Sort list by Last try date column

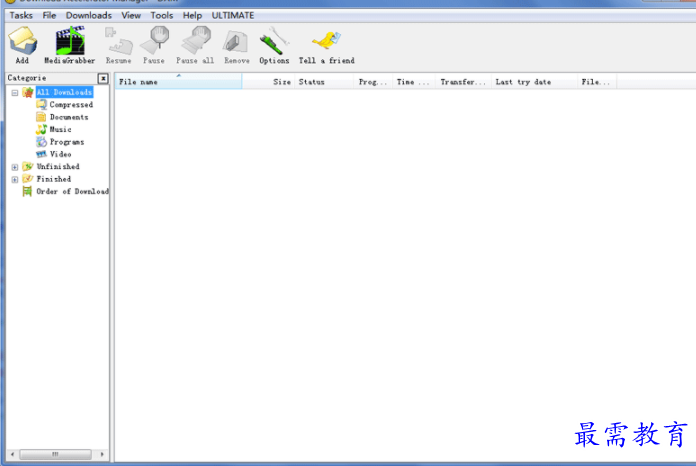[534, 82]
